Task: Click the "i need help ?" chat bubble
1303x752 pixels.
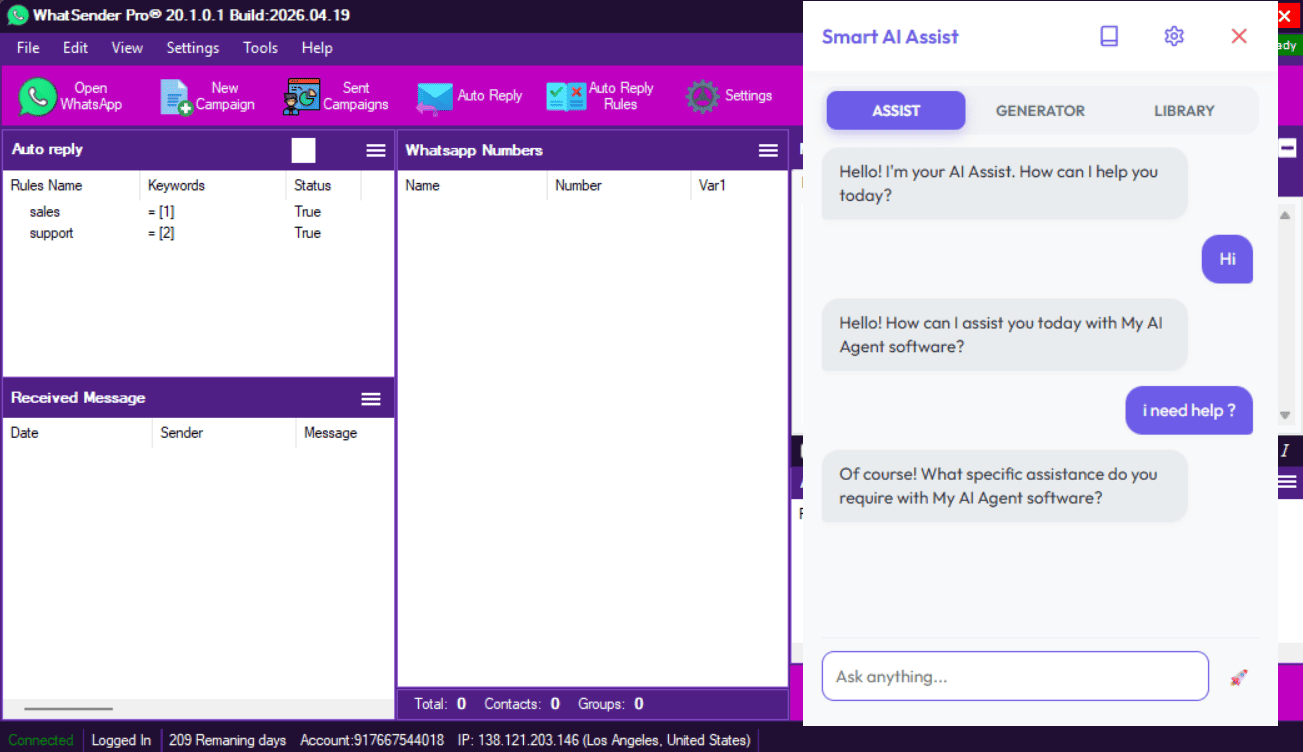Action: 1189,410
